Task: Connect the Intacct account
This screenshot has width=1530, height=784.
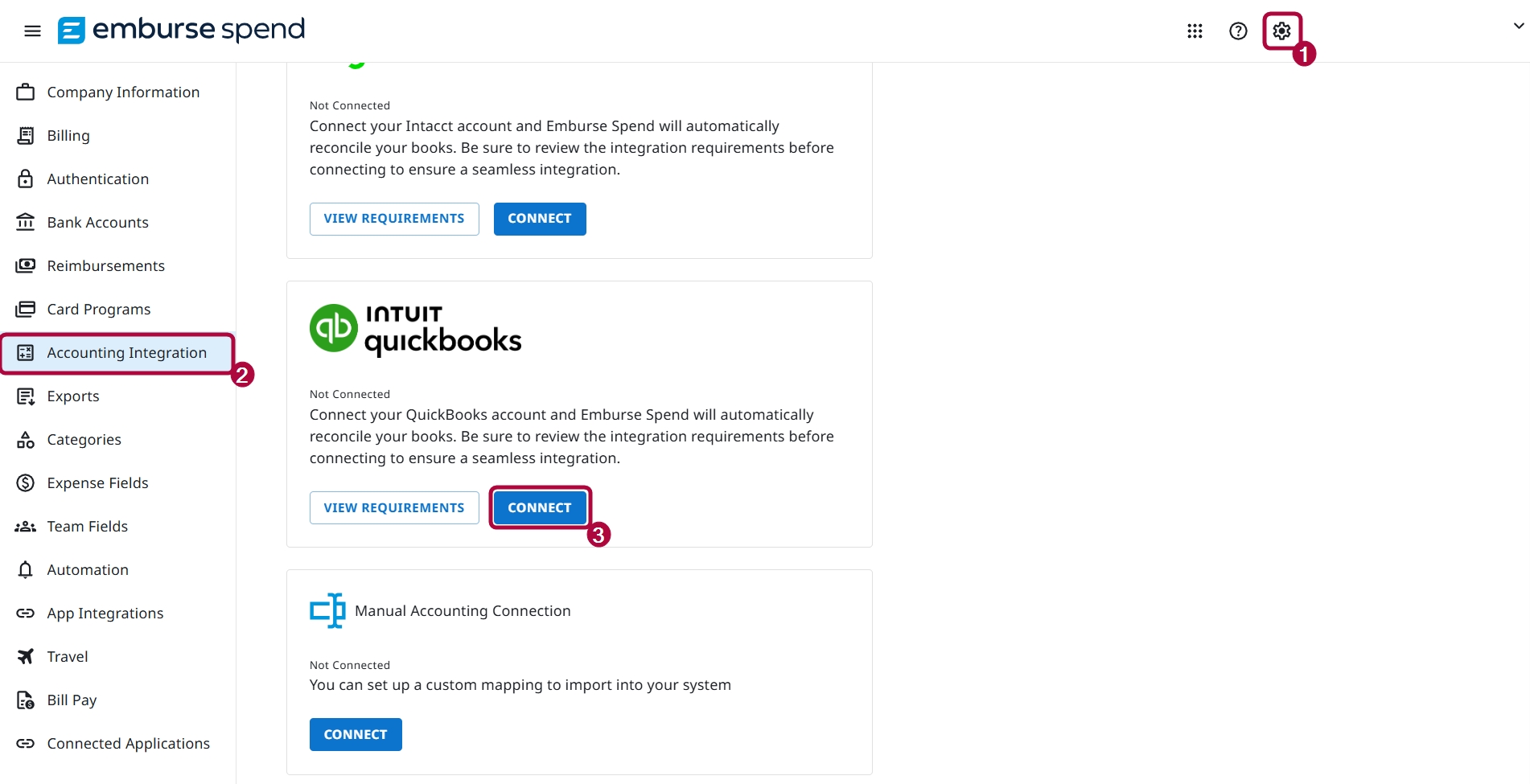Action: pos(540,219)
